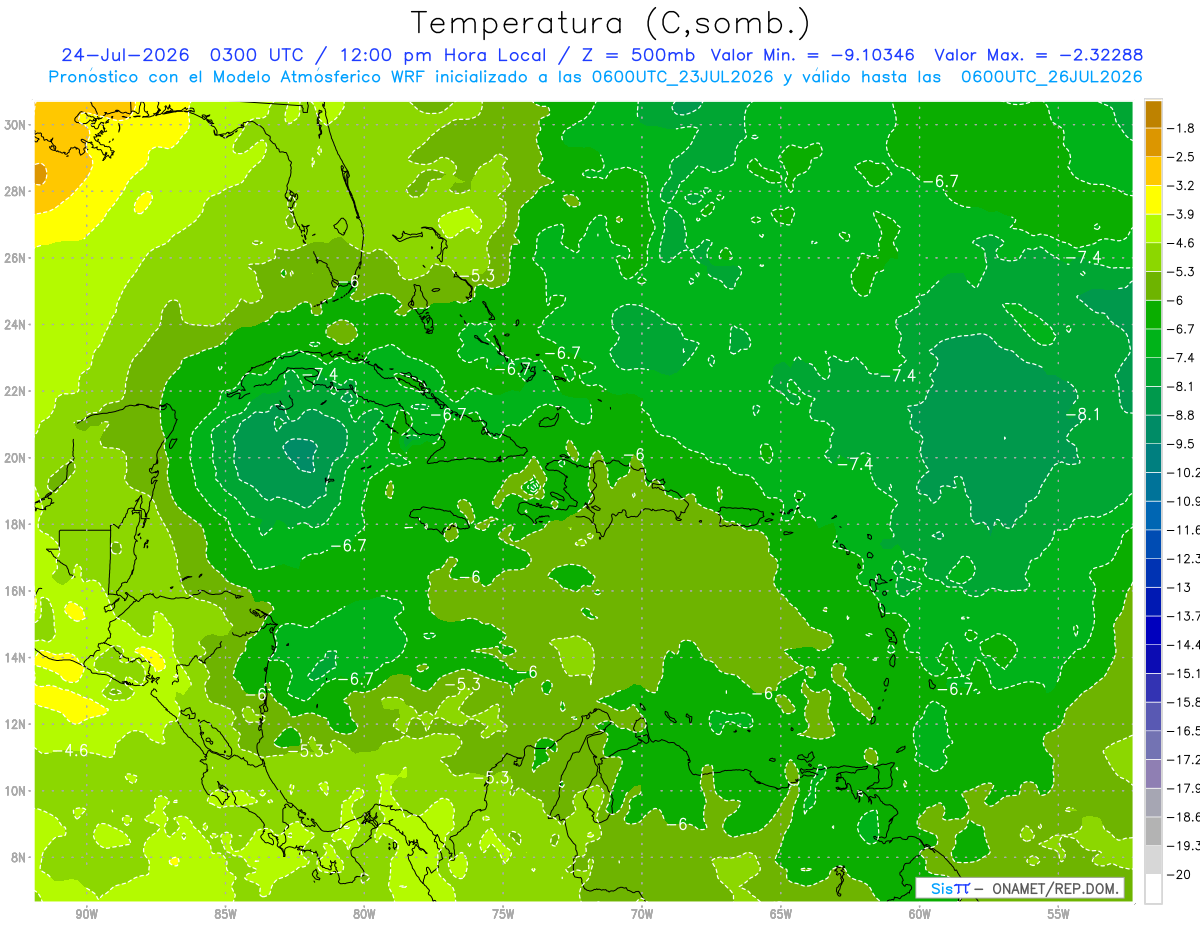1200x927 pixels.
Task: Click the date '24-Jul-2026' in the header
Action: pos(126,55)
